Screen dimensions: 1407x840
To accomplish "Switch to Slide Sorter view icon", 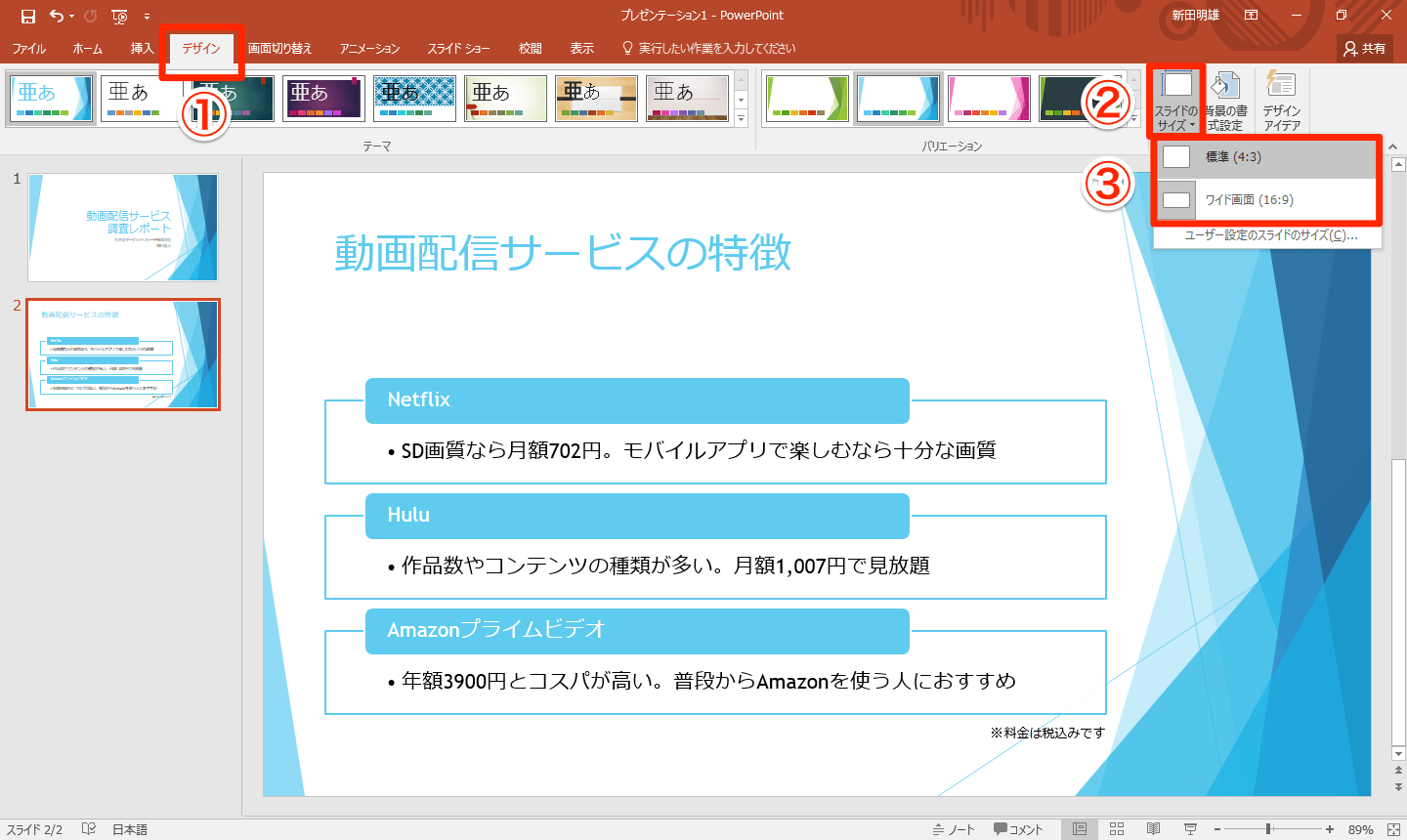I will (1117, 829).
